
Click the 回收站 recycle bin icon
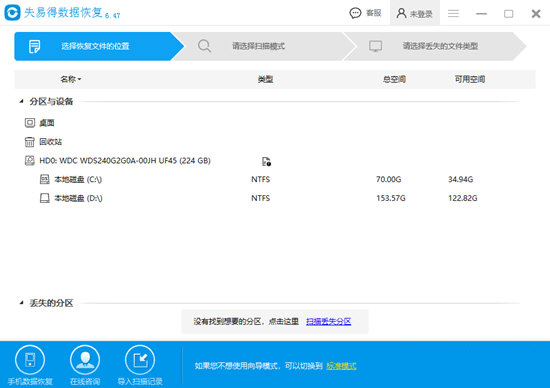coord(30,142)
